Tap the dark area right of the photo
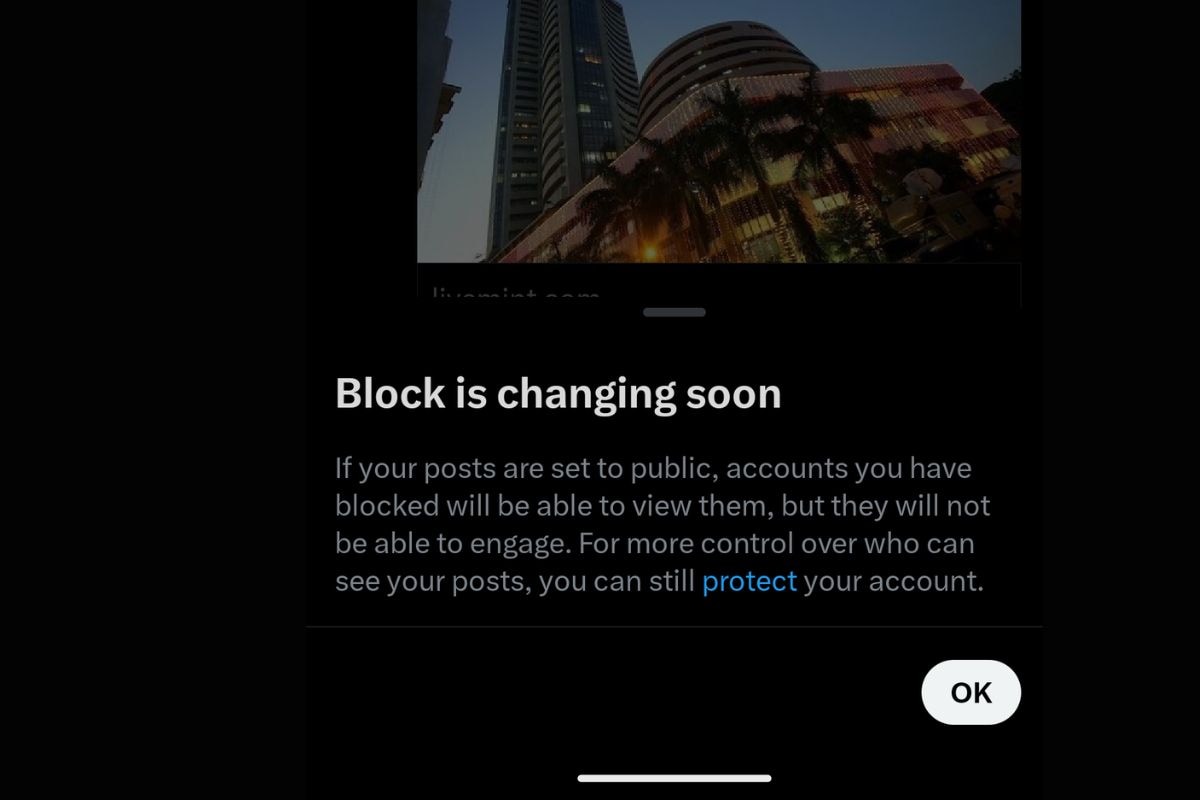The image size is (1200, 800). [1110, 150]
